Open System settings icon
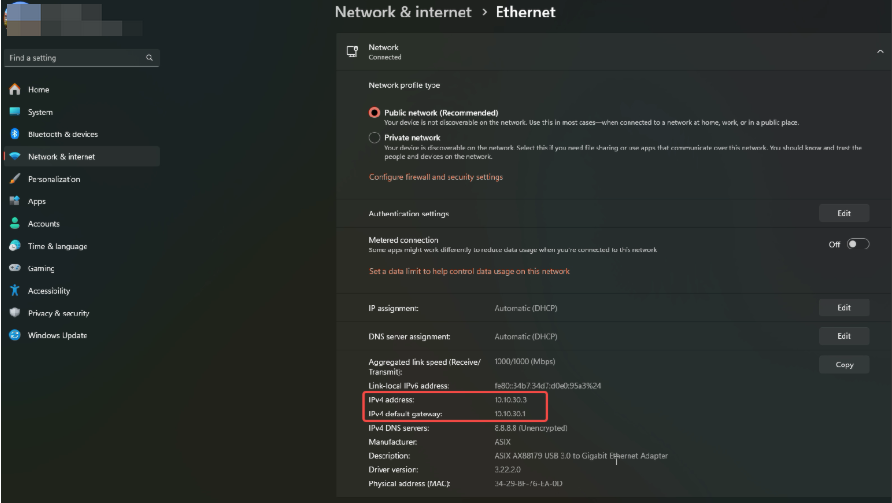Viewport: 892px width, 503px height. pos(15,112)
